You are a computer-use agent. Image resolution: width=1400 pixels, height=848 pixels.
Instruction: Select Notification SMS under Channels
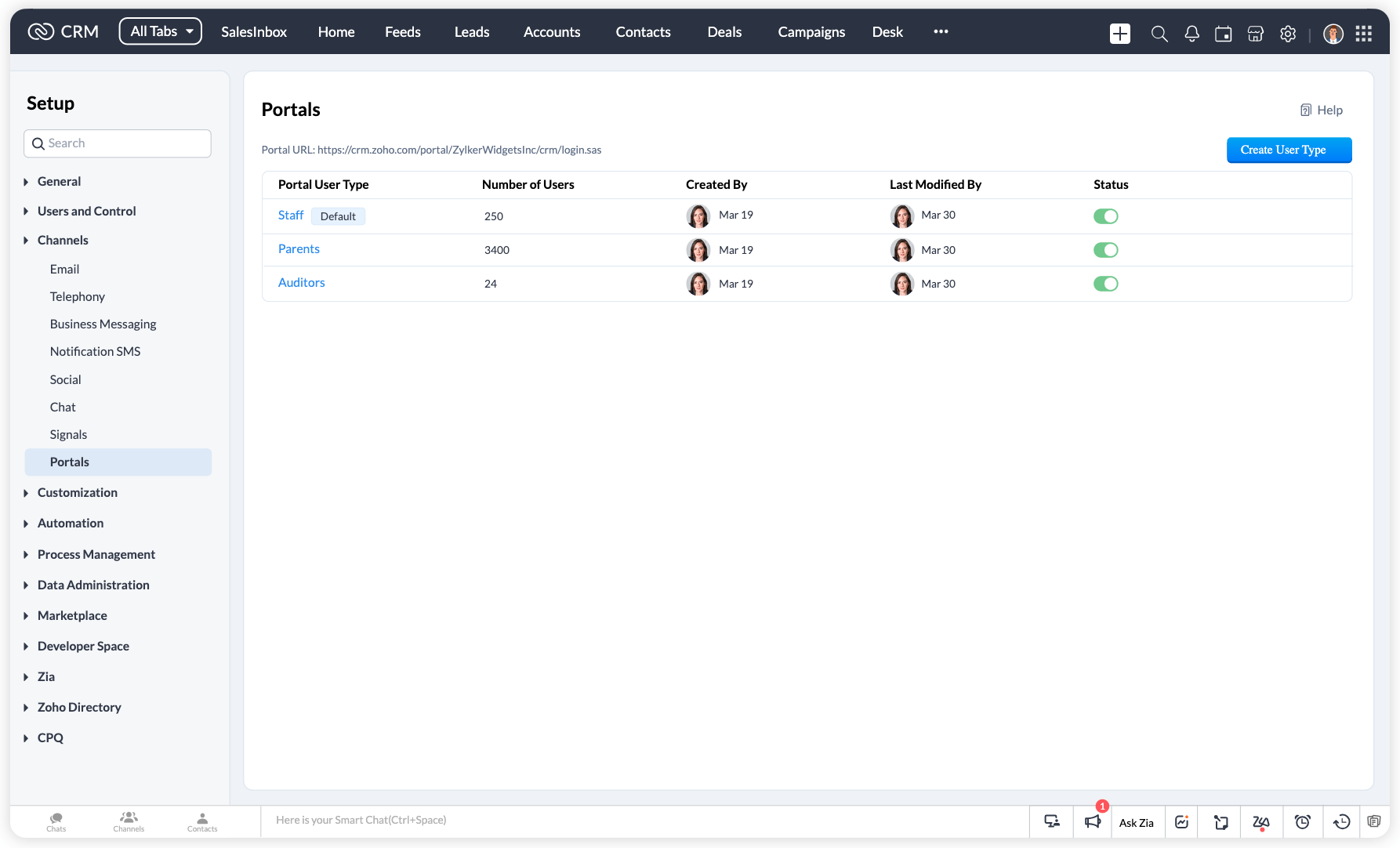96,351
